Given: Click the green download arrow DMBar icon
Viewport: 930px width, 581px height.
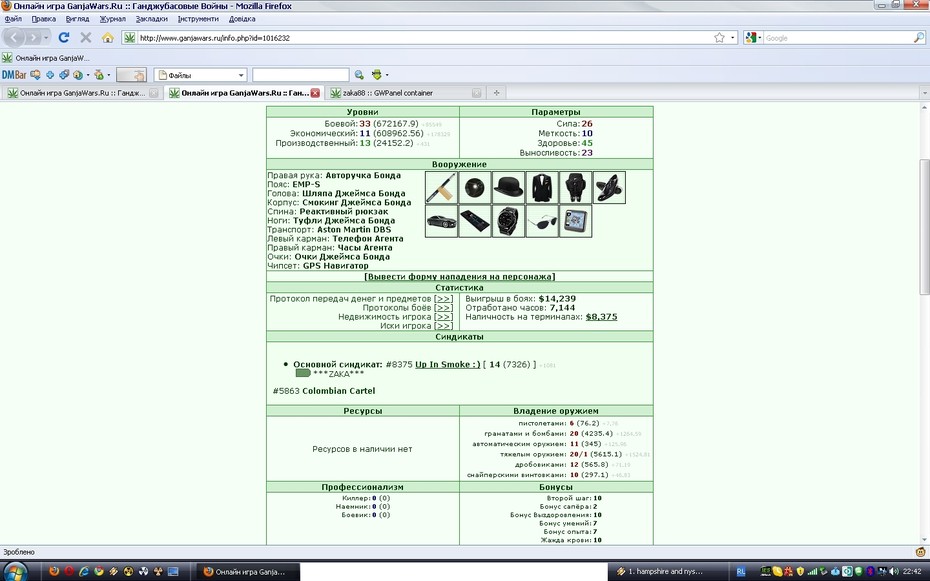Looking at the screenshot, I should tap(376, 75).
